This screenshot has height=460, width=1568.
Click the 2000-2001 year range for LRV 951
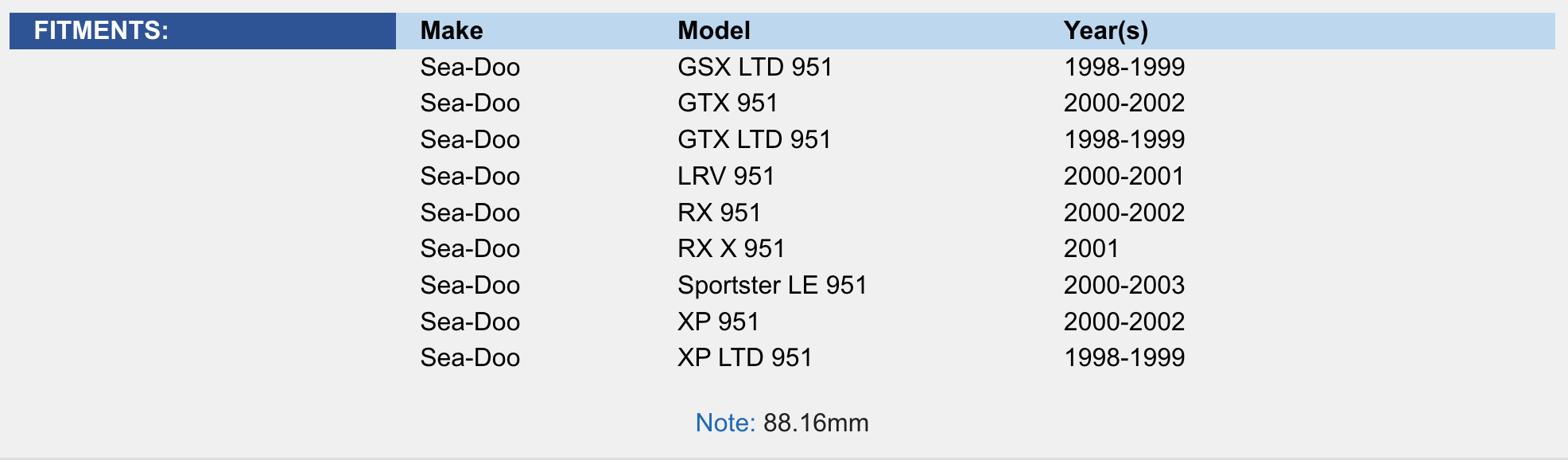tap(1124, 176)
